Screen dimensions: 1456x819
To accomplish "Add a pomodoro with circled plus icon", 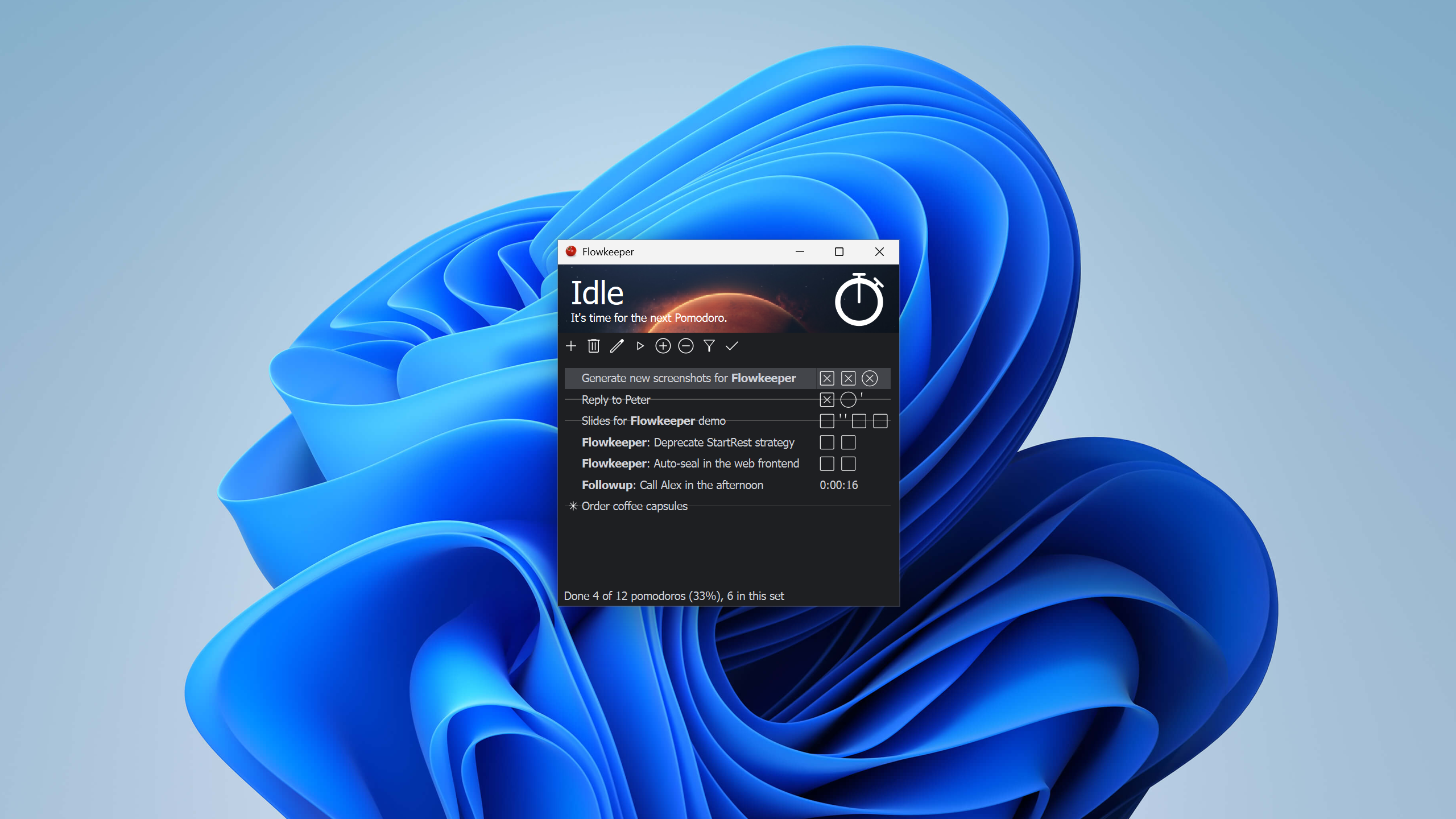I will coord(663,346).
